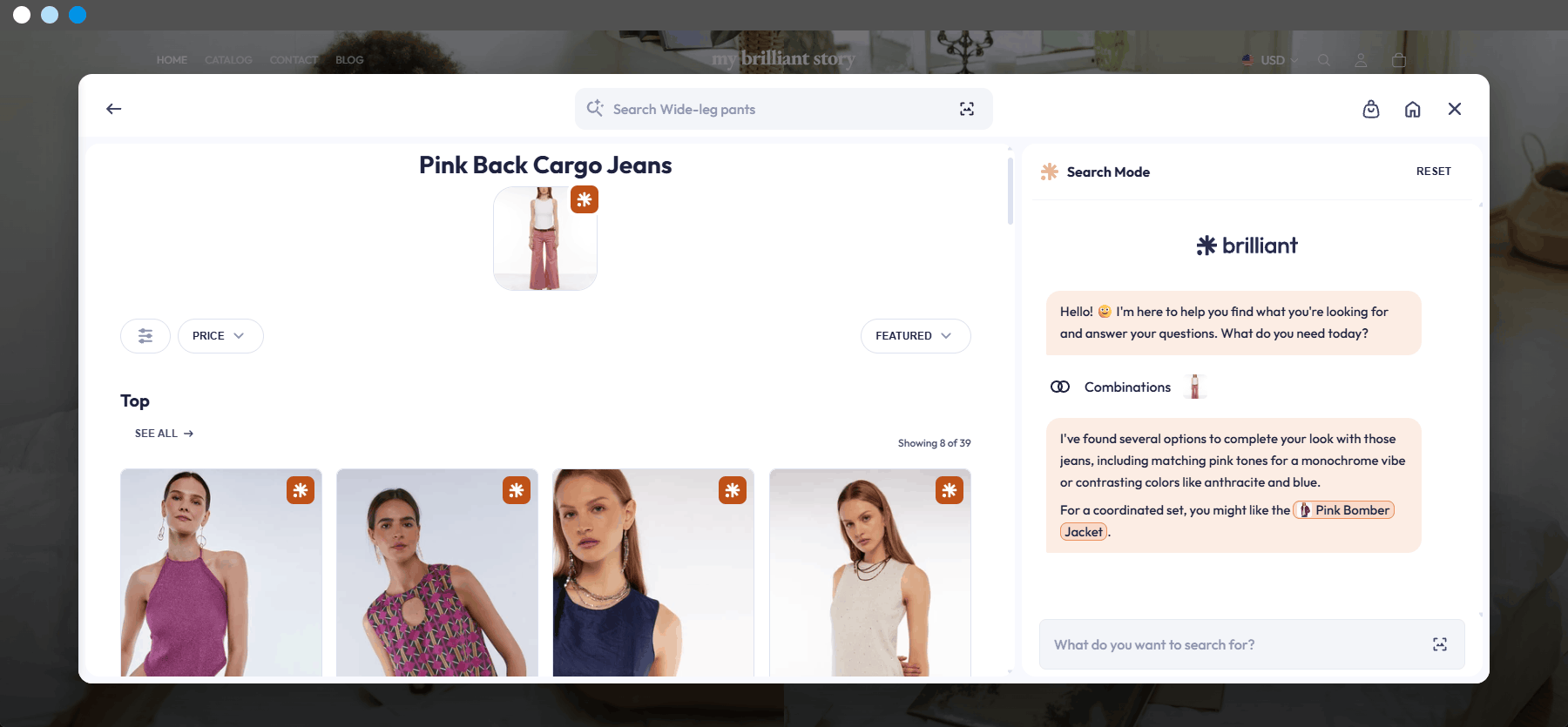1568x727 pixels.
Task: Open the navy sleeveless top product
Action: click(653, 573)
